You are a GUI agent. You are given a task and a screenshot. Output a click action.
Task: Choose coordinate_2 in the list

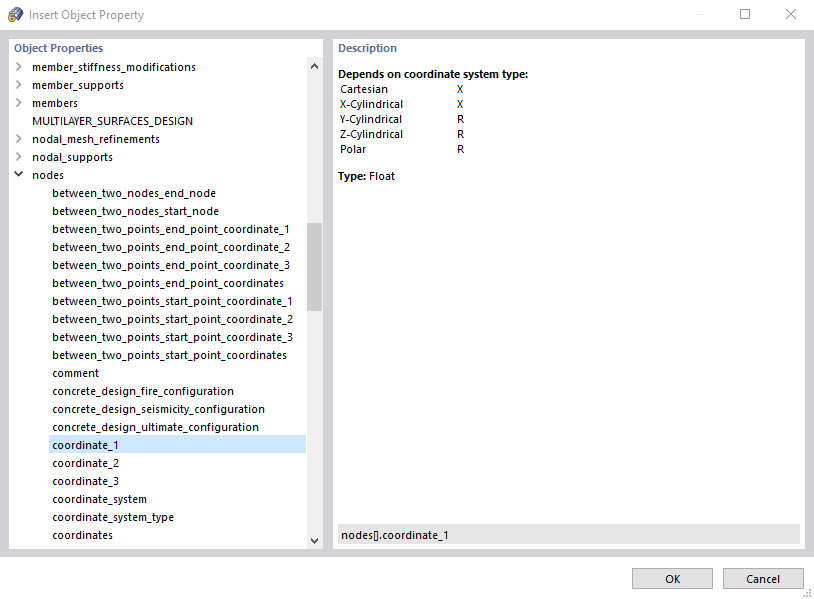click(x=86, y=463)
